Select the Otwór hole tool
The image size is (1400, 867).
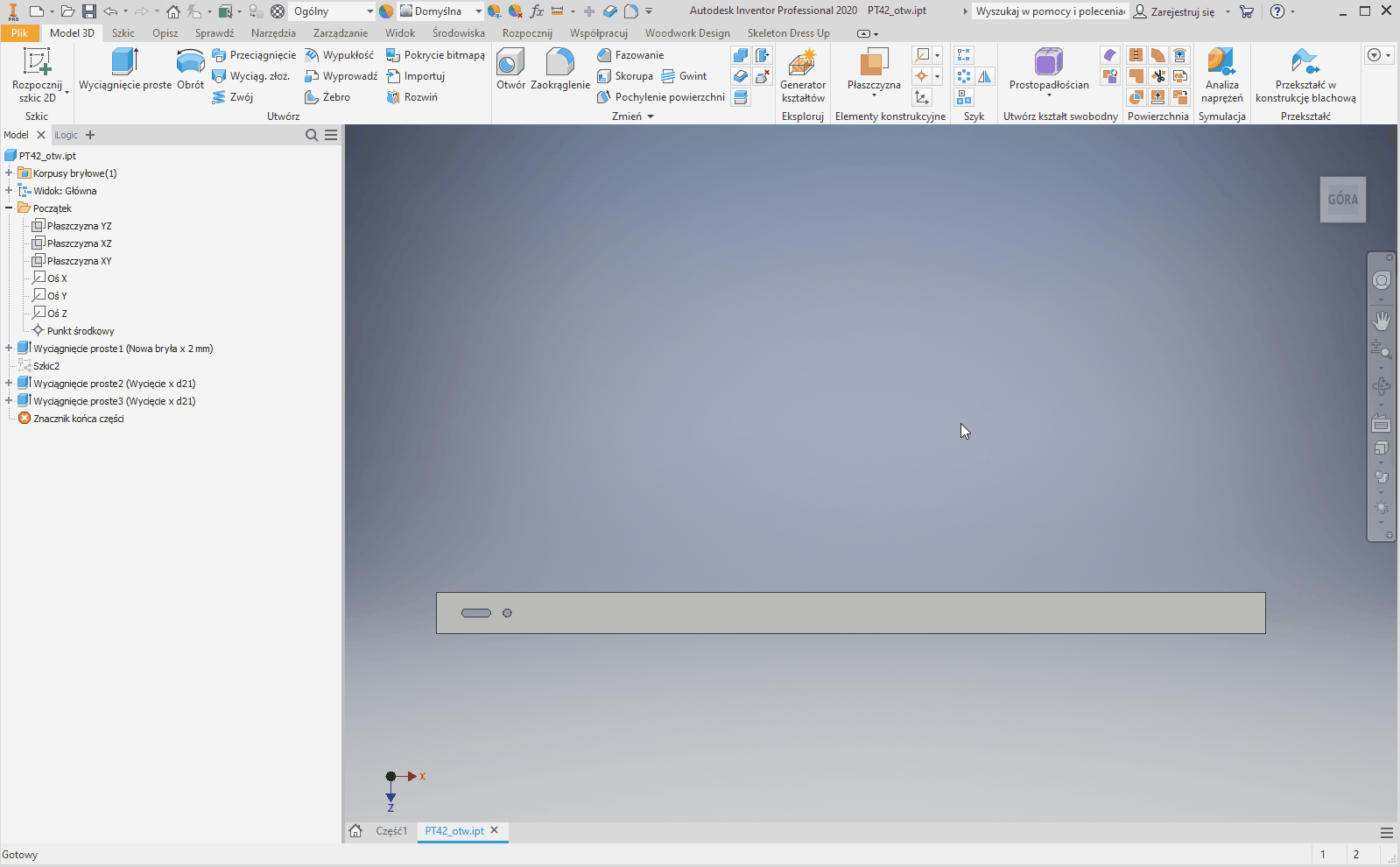tap(510, 69)
